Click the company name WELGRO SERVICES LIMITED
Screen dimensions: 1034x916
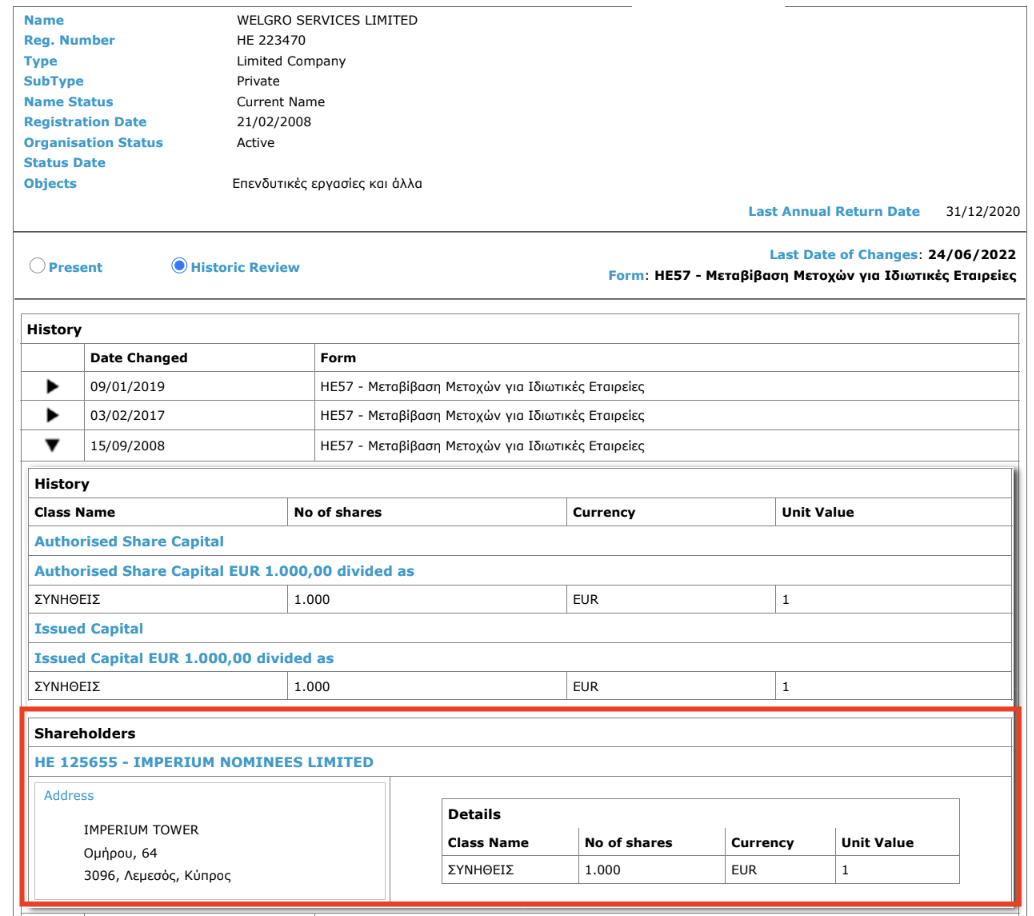point(327,20)
